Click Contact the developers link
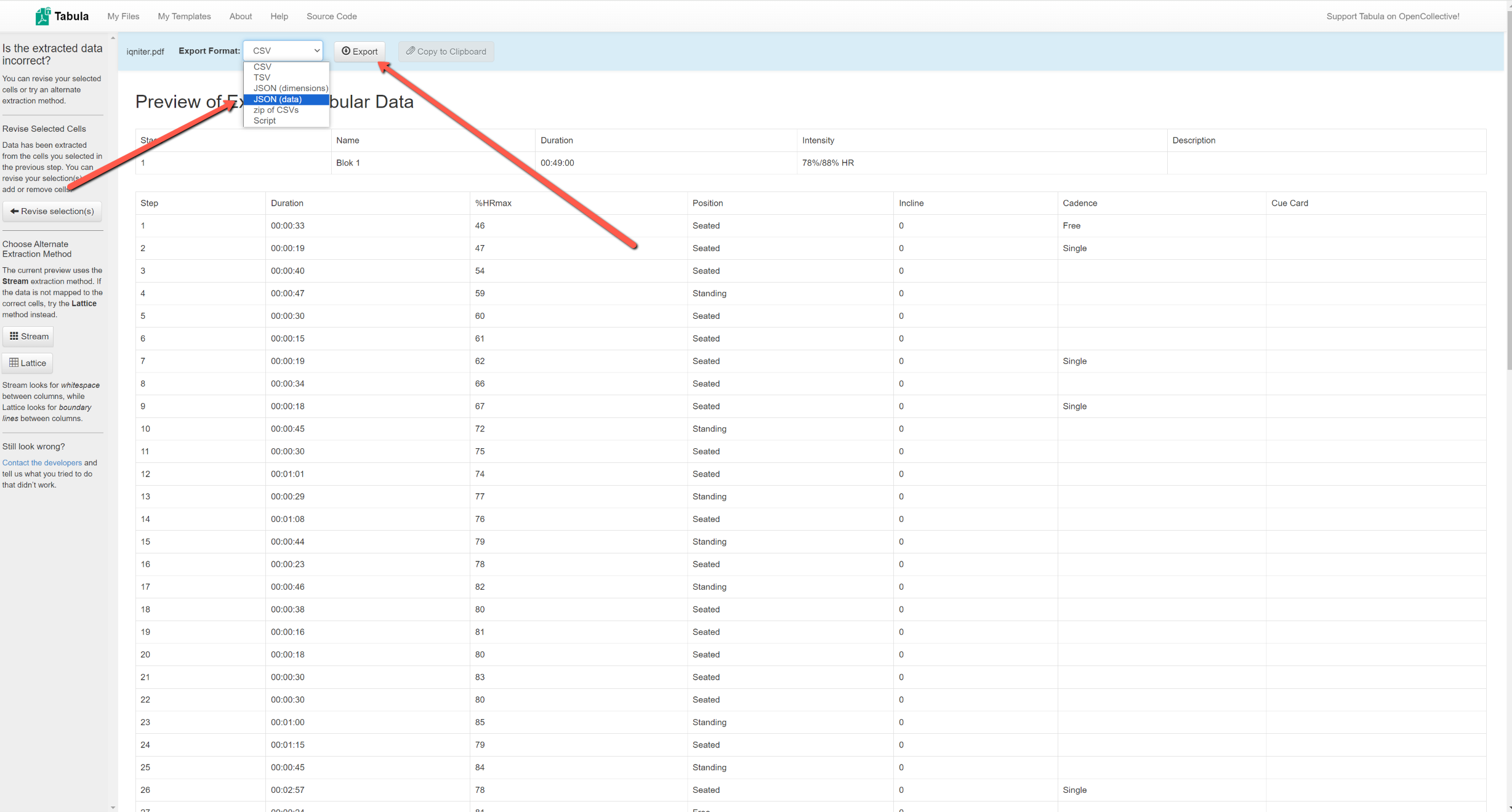Screen dimensions: 1512x812 click(42, 462)
